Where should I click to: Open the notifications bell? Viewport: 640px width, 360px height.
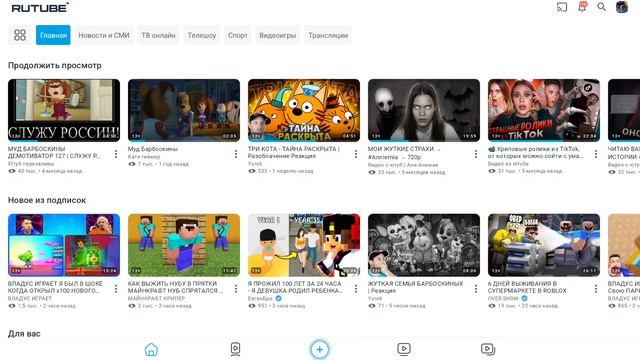point(582,7)
